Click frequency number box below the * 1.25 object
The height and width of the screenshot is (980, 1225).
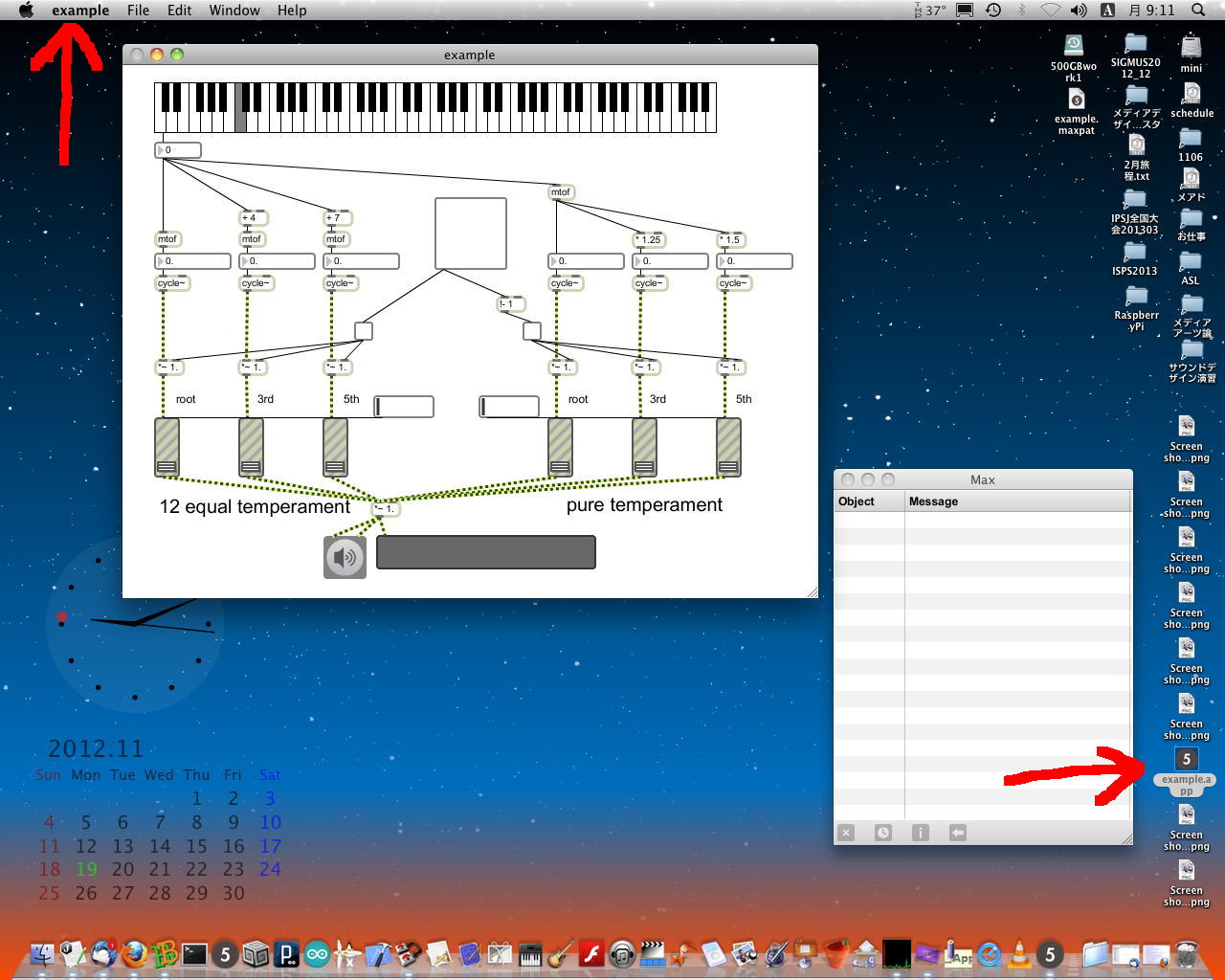(x=671, y=261)
